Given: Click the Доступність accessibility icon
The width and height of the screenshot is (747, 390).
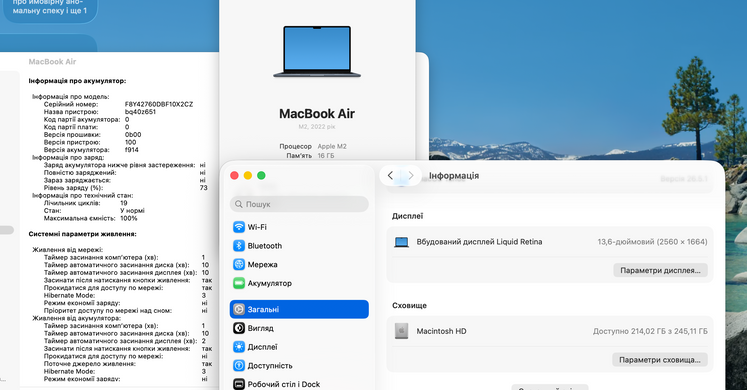Looking at the screenshot, I should (239, 366).
